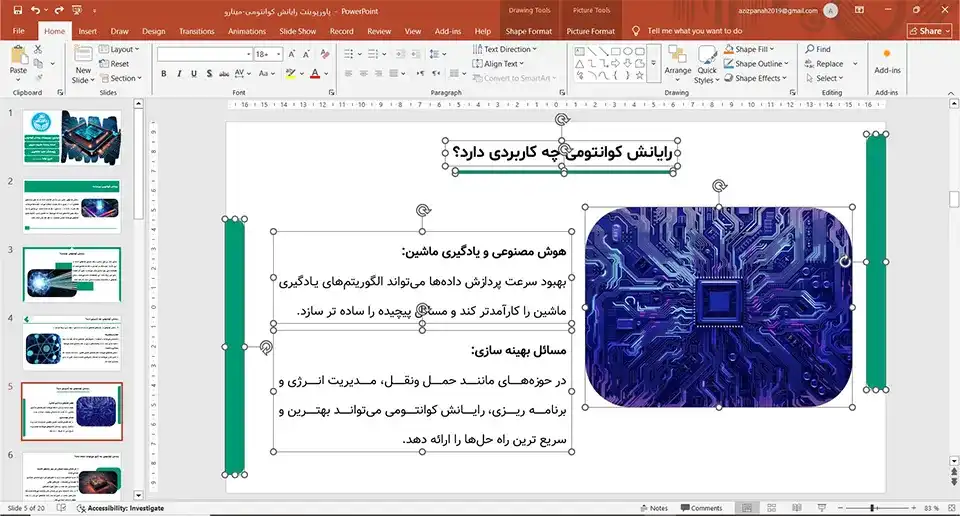Switch to Slide Sorter view icon
This screenshot has width=960, height=516.
point(771,508)
